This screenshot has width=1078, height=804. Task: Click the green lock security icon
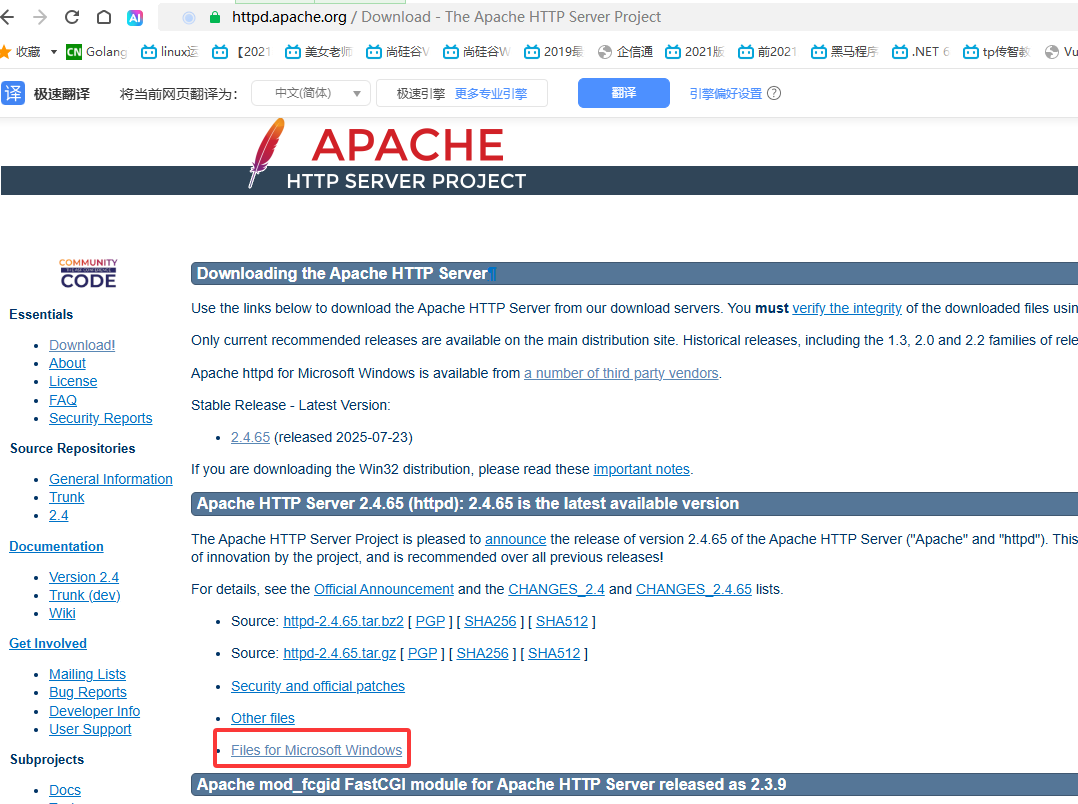tap(215, 17)
